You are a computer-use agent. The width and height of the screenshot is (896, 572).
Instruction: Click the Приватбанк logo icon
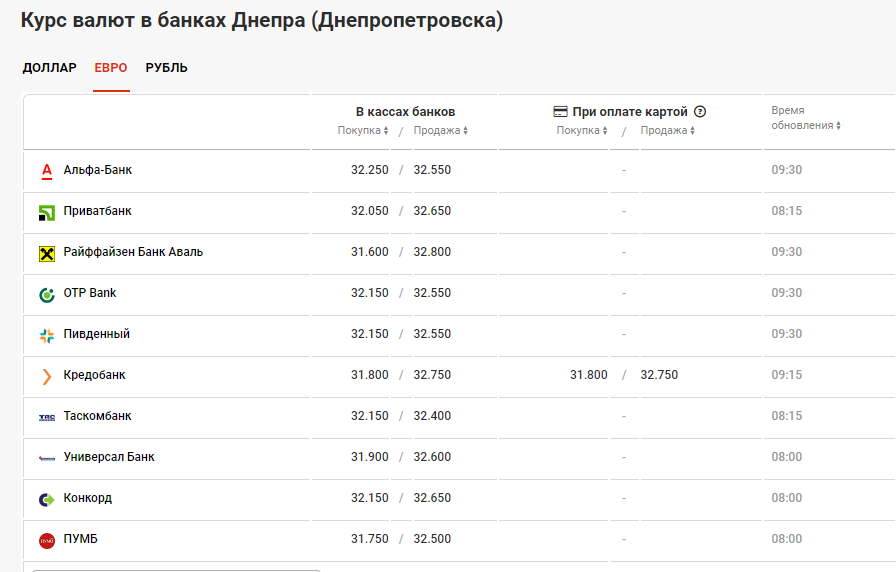(x=47, y=213)
